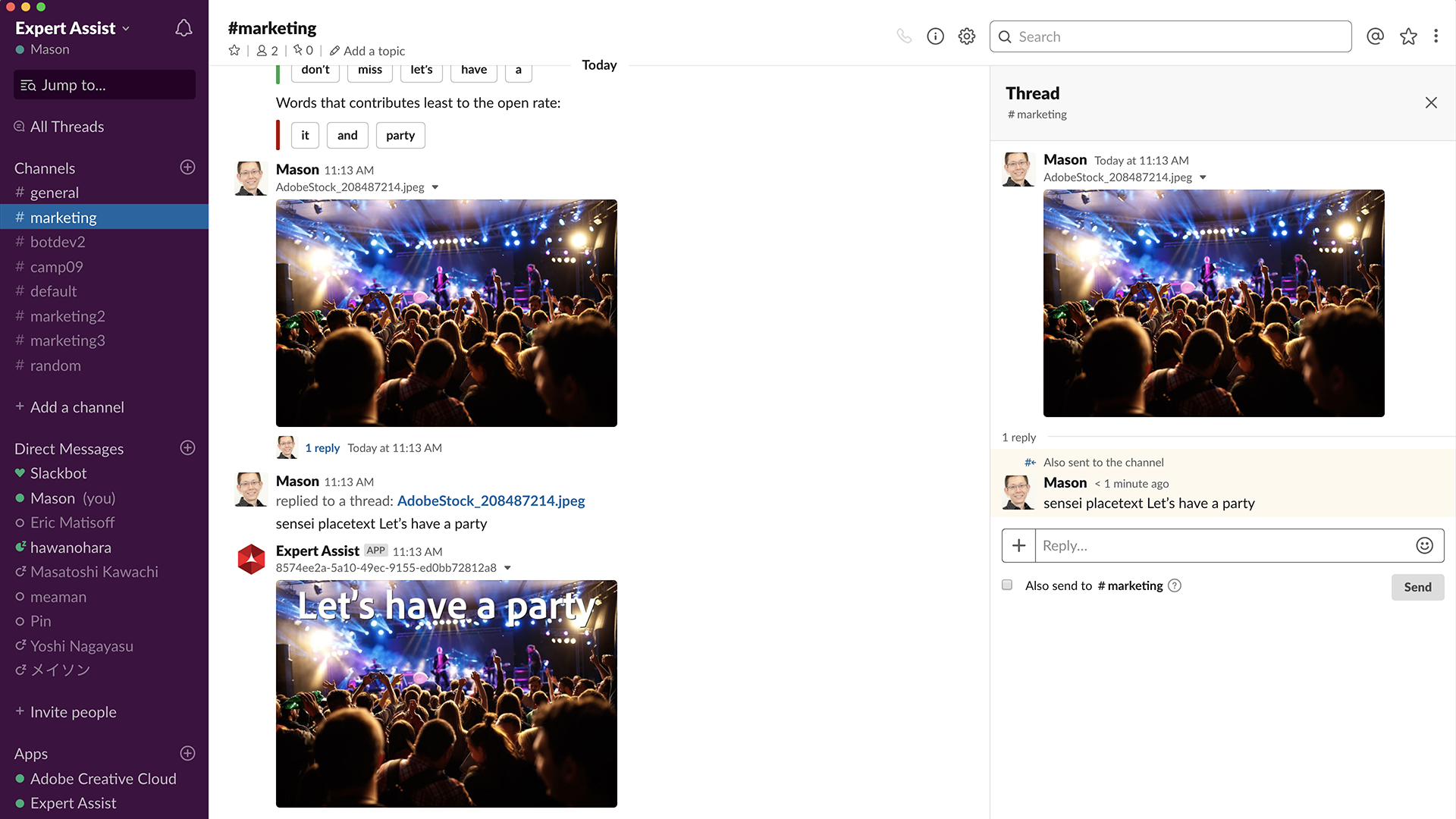Click the notification bell icon
This screenshot has width=1456, height=819.
[186, 27]
